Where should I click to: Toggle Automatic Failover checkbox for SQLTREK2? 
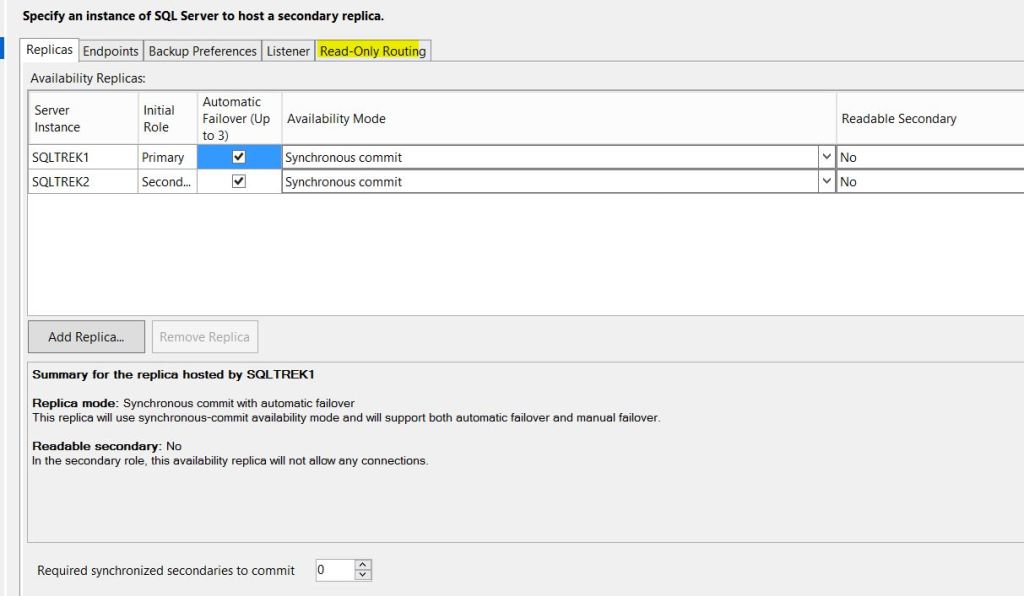(239, 182)
